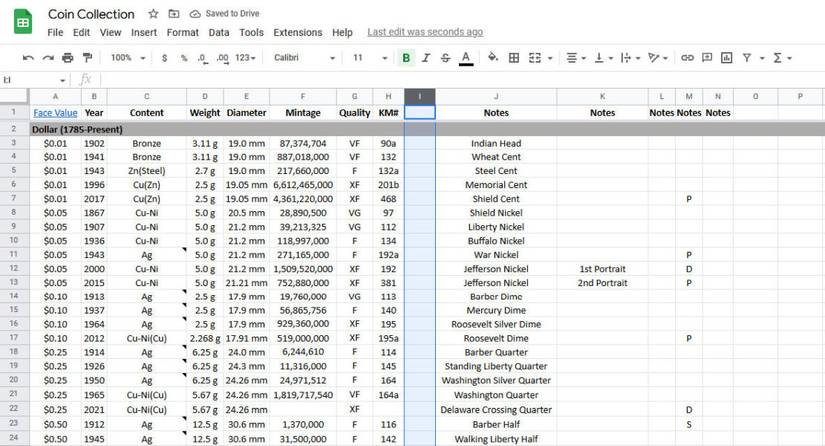The height and width of the screenshot is (446, 825).
Task: Open the fill color picker
Action: tap(492, 58)
